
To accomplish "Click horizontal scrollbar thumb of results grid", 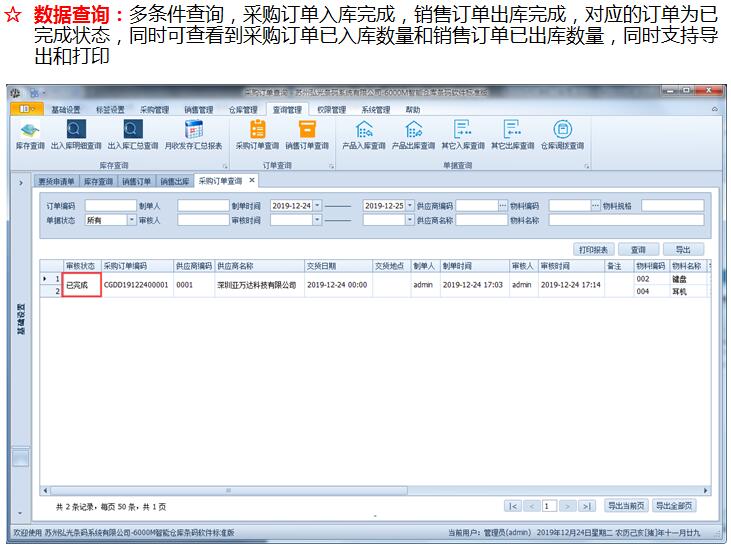I will click(x=229, y=491).
